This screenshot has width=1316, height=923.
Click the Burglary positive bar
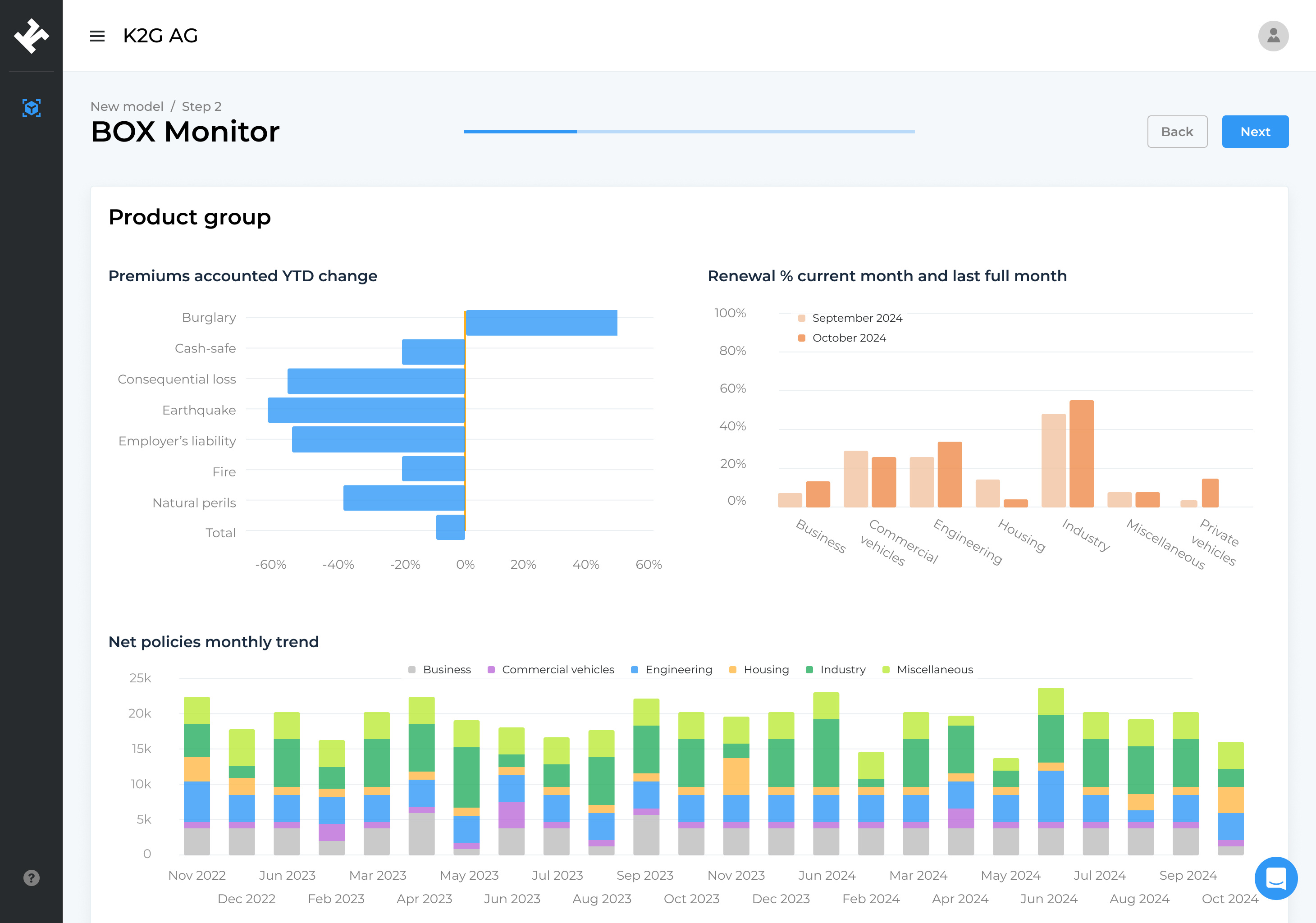click(541, 323)
